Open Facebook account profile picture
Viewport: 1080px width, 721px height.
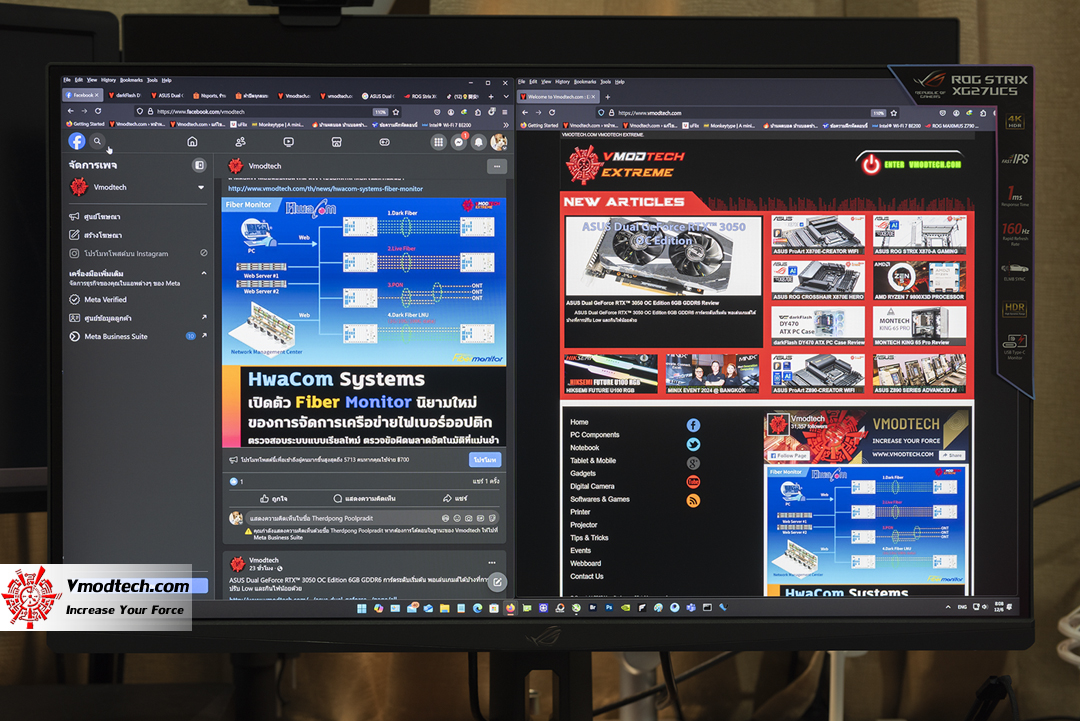point(499,143)
